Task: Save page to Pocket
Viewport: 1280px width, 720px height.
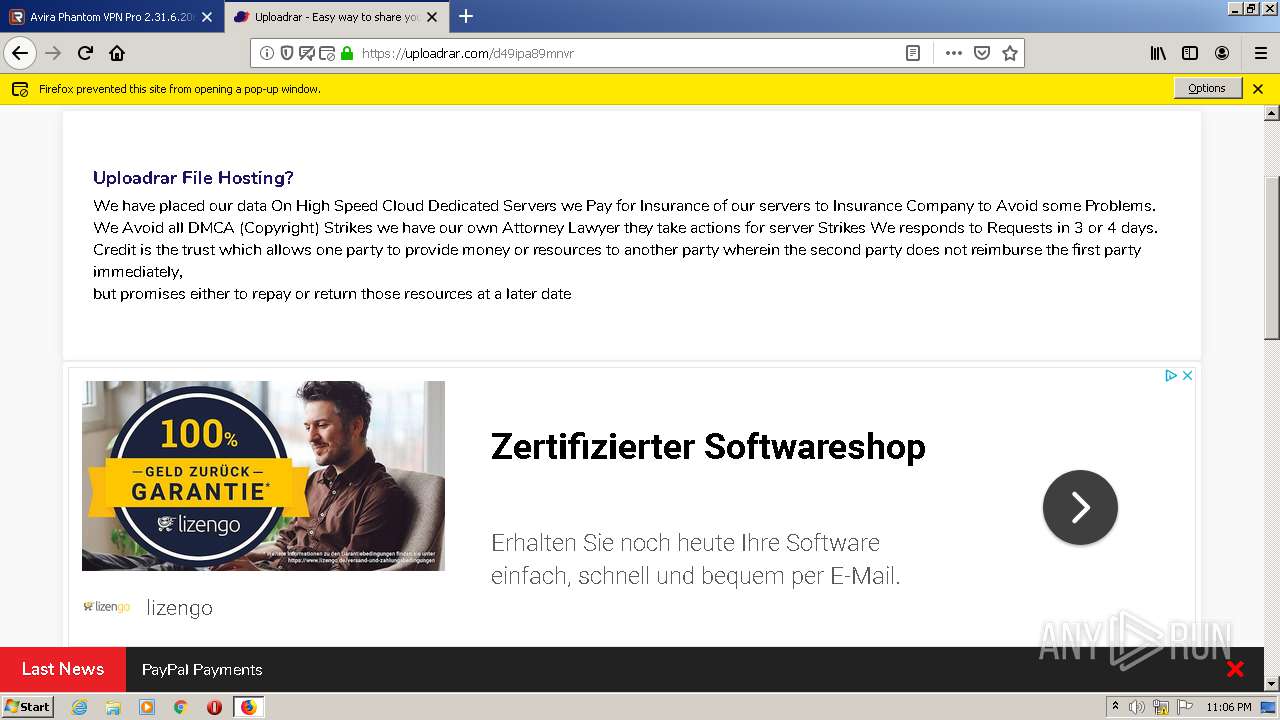Action: (x=982, y=53)
